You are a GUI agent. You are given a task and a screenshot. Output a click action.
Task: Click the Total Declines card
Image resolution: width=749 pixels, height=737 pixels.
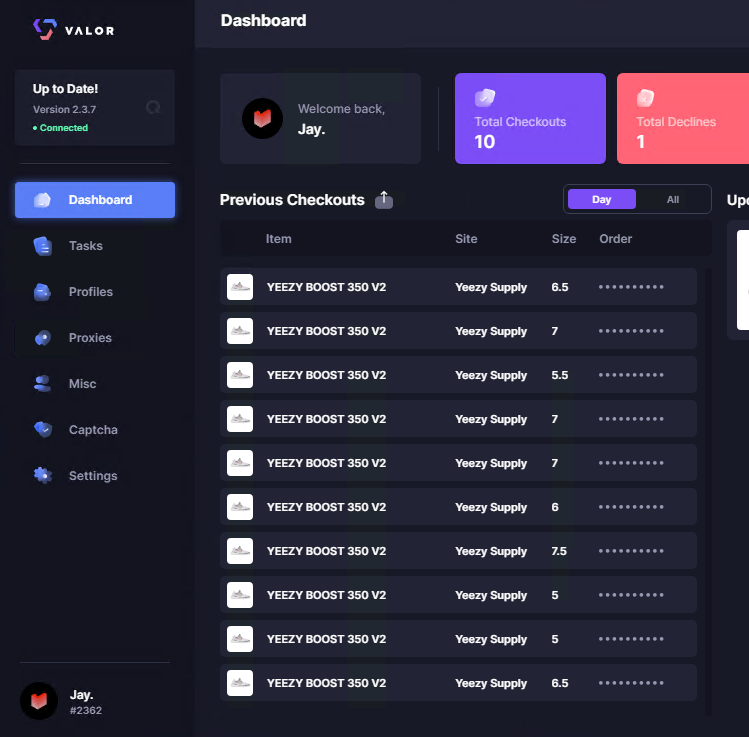click(683, 118)
